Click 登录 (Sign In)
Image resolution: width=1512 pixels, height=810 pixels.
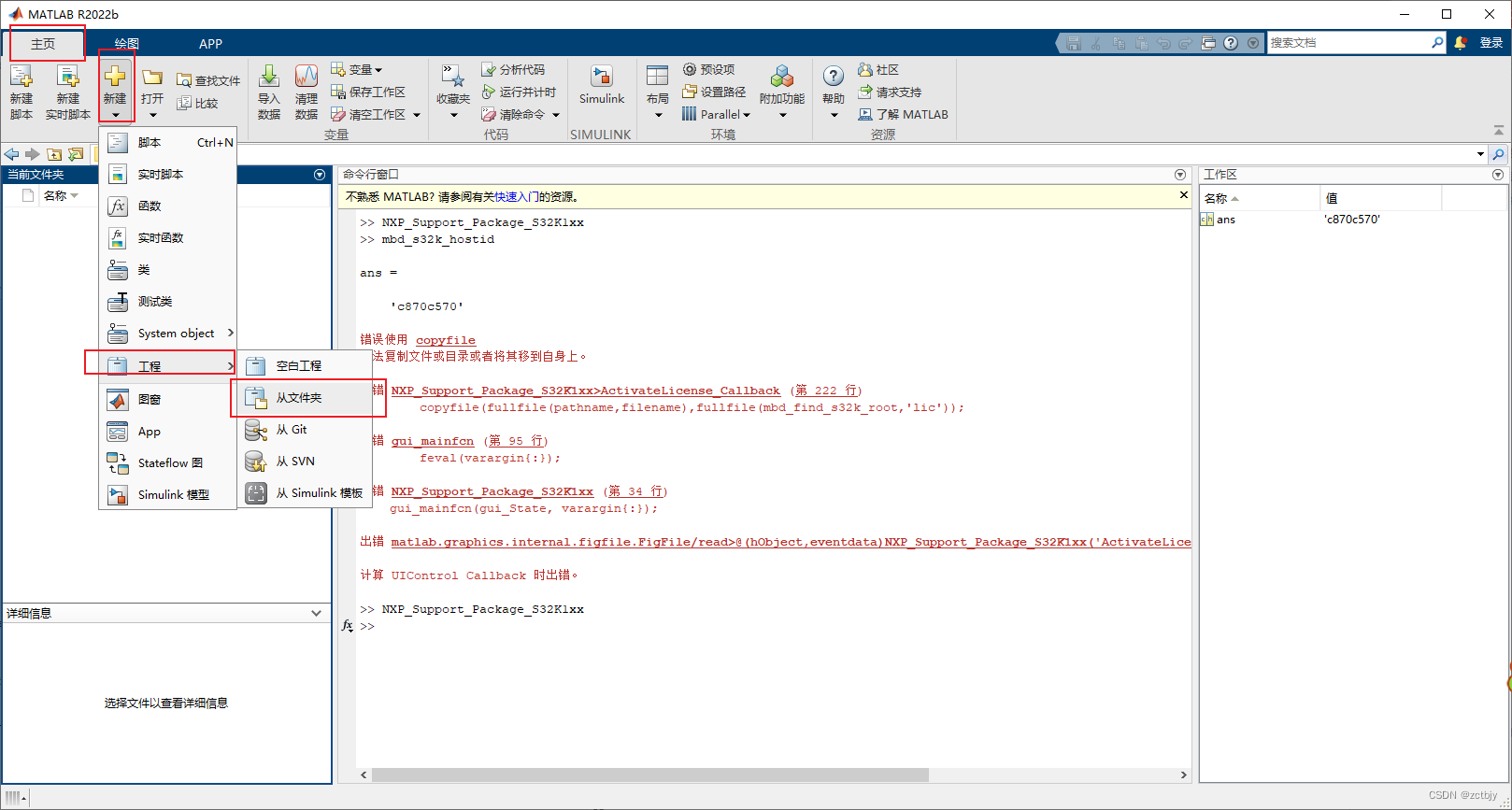pyautogui.click(x=1491, y=43)
